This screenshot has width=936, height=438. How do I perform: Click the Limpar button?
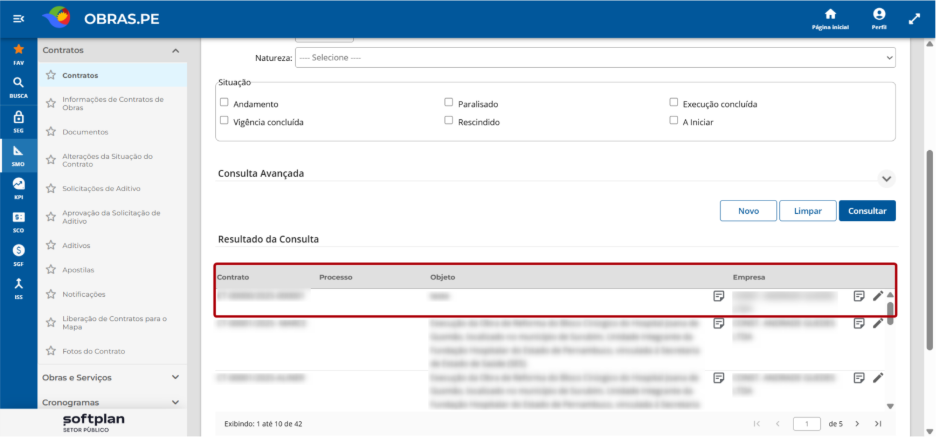pos(808,211)
